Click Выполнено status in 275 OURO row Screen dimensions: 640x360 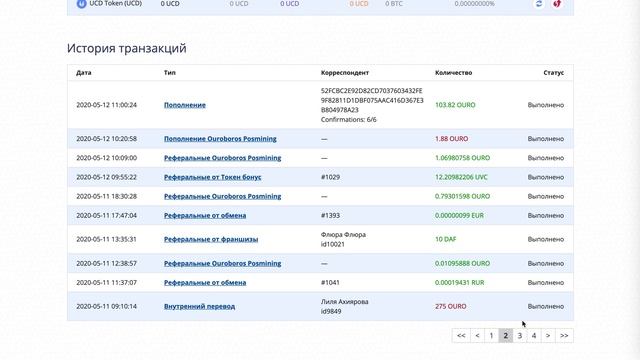click(x=546, y=307)
